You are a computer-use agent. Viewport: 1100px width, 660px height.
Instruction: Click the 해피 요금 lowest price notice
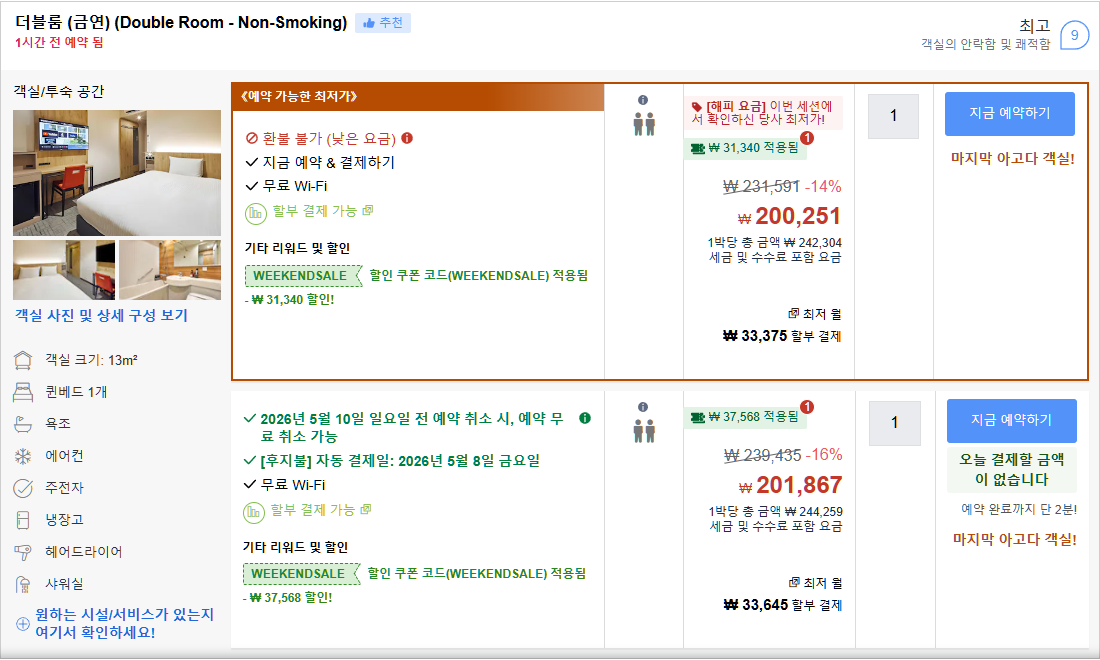763,113
